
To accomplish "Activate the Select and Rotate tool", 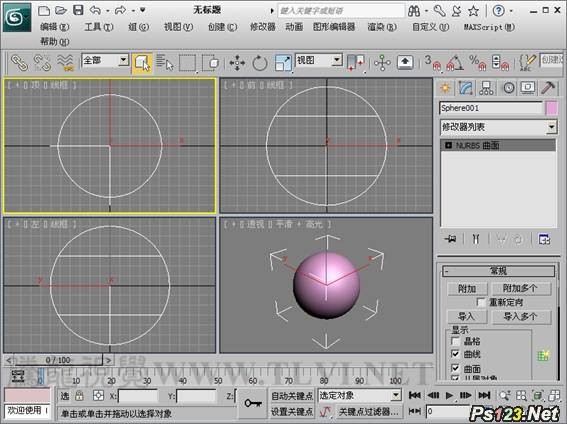I will (x=260, y=63).
